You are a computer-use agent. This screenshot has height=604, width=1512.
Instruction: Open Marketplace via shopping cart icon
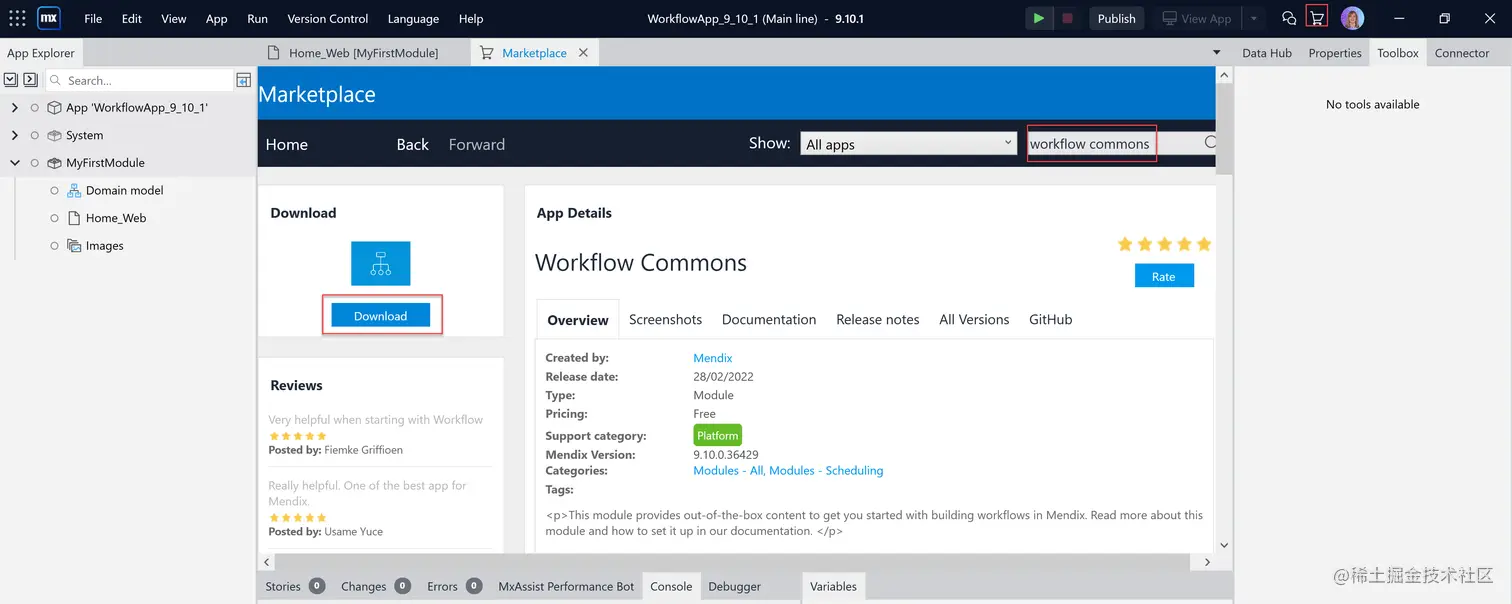[x=1317, y=18]
